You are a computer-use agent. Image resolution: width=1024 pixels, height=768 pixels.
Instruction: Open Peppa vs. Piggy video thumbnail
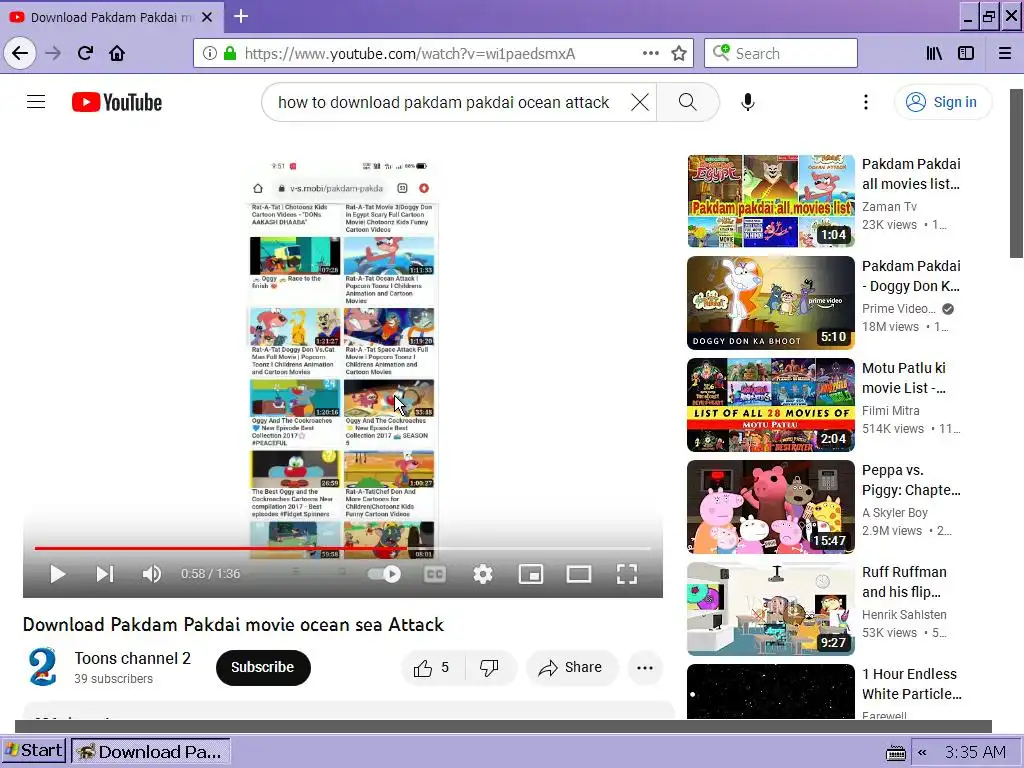(771, 507)
